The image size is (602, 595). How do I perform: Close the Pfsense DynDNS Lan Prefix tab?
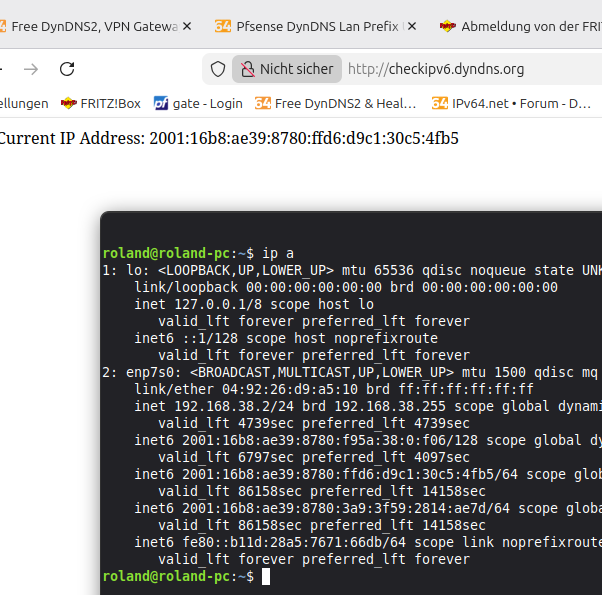coord(411,26)
